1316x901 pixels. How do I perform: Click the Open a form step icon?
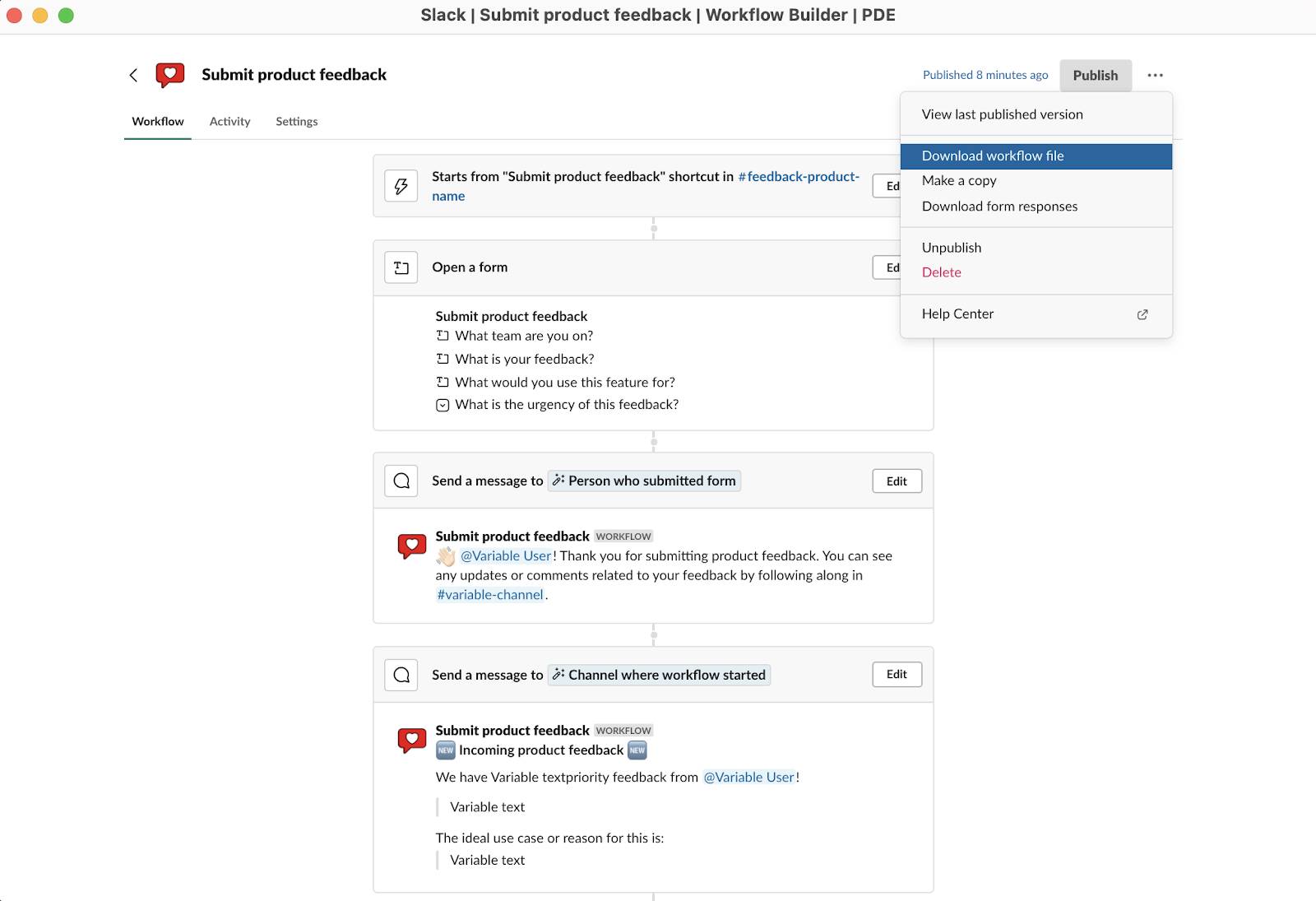click(401, 267)
